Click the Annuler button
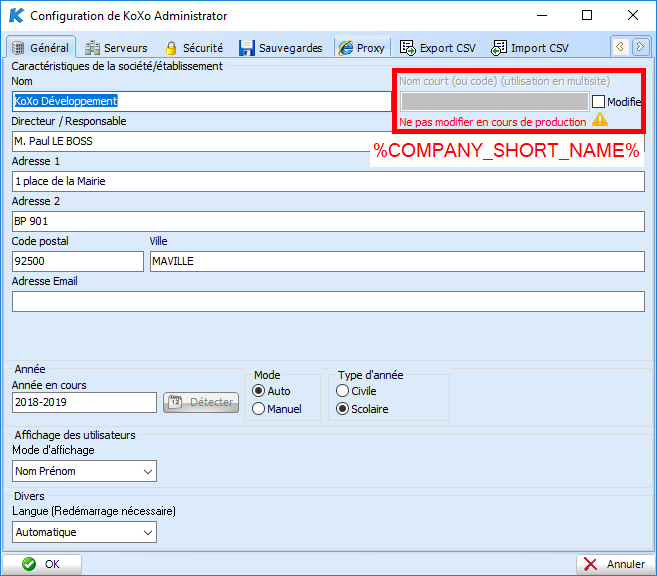This screenshot has height=576, width=657. coord(615,564)
